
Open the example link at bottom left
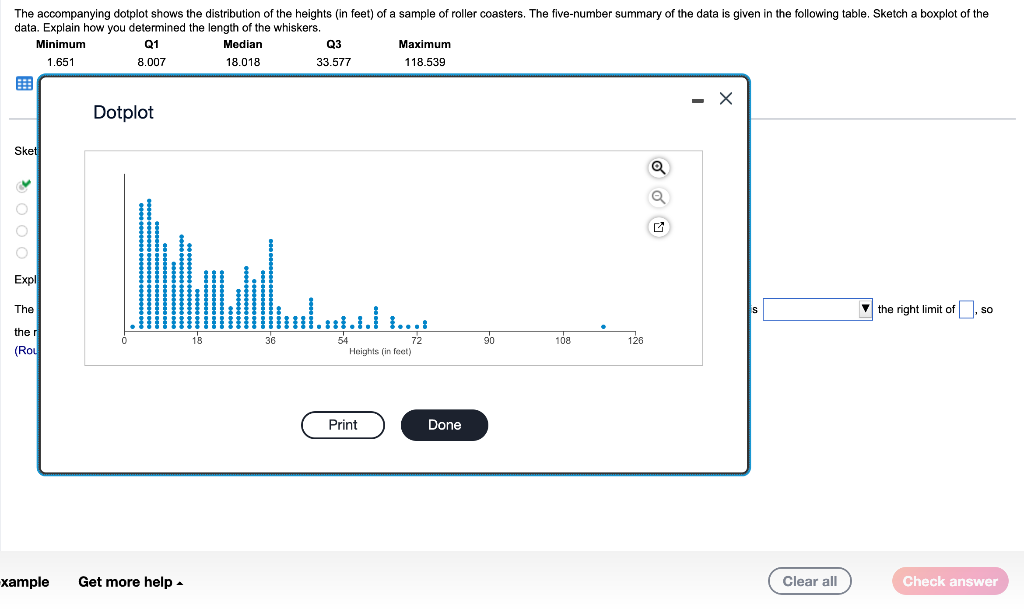click(24, 581)
